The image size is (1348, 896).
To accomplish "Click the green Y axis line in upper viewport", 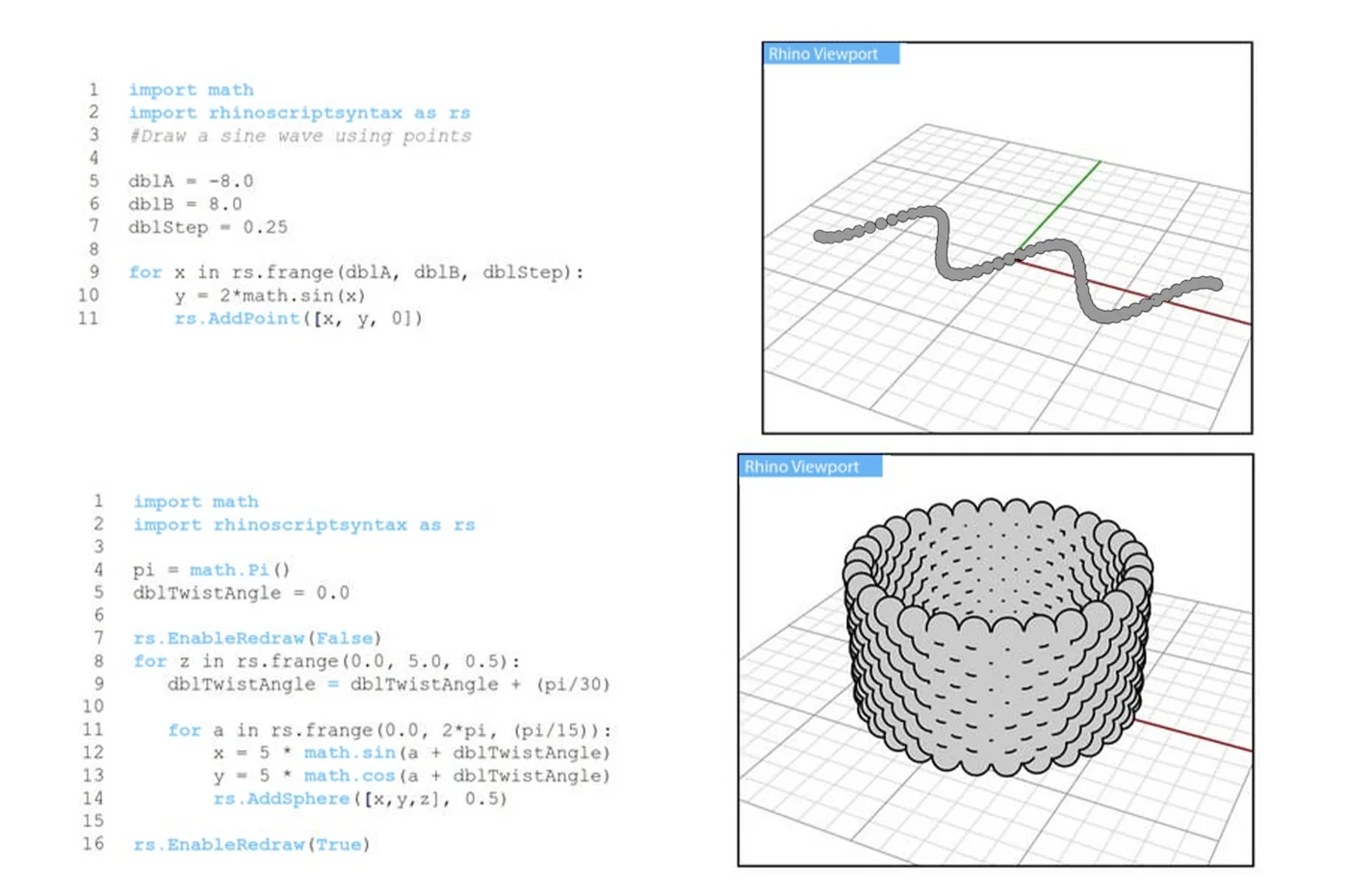I will tap(1059, 206).
